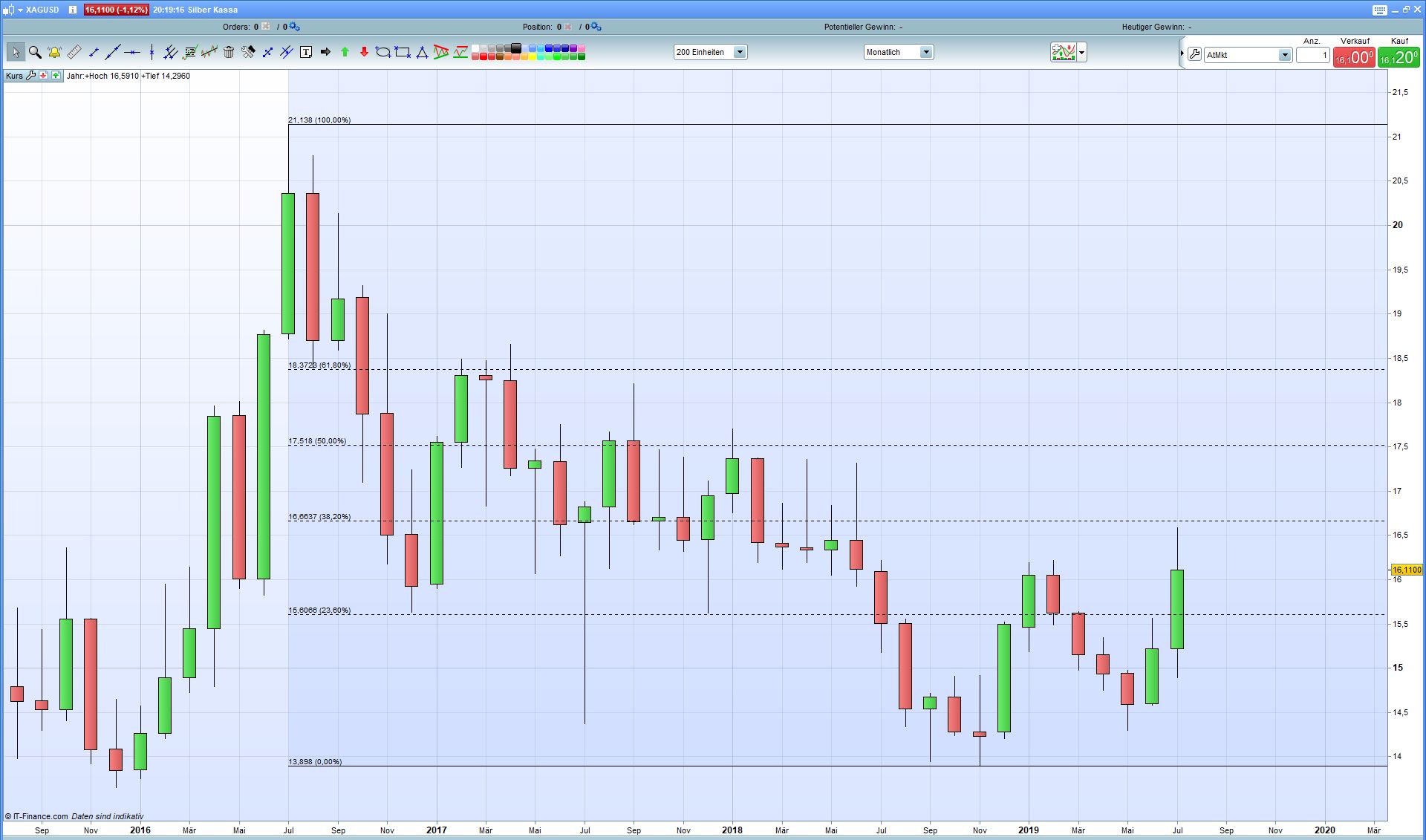Click the Anz. quantity input field
Screen dimensions: 1426x840
[1312, 55]
